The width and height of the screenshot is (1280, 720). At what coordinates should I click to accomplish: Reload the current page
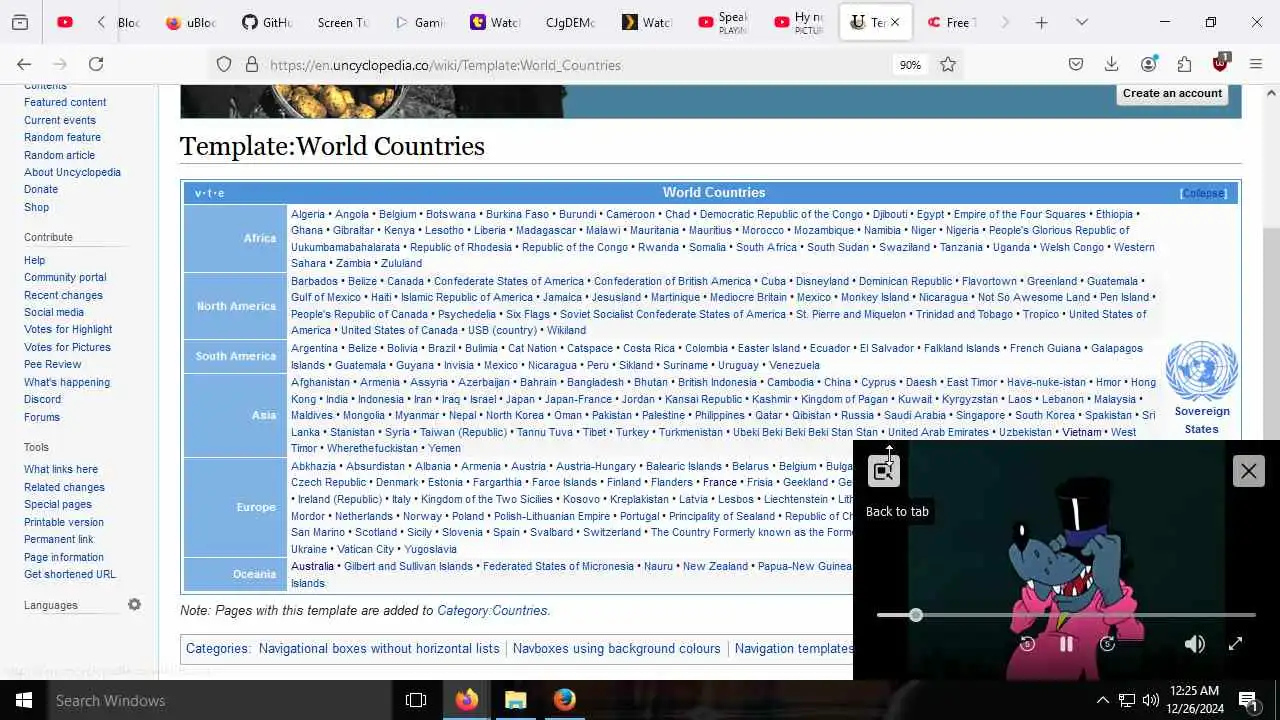pyautogui.click(x=96, y=64)
